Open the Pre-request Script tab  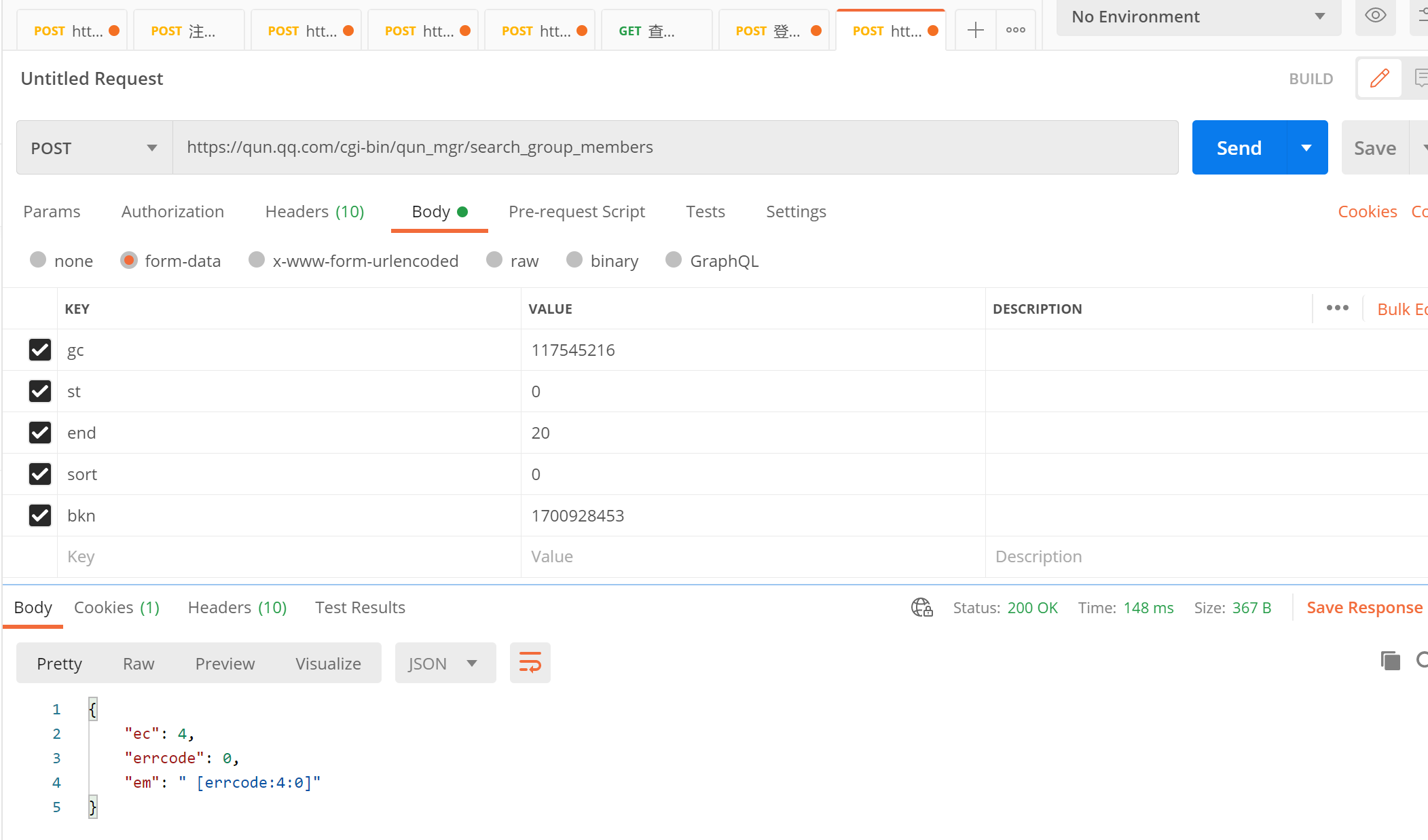(576, 212)
